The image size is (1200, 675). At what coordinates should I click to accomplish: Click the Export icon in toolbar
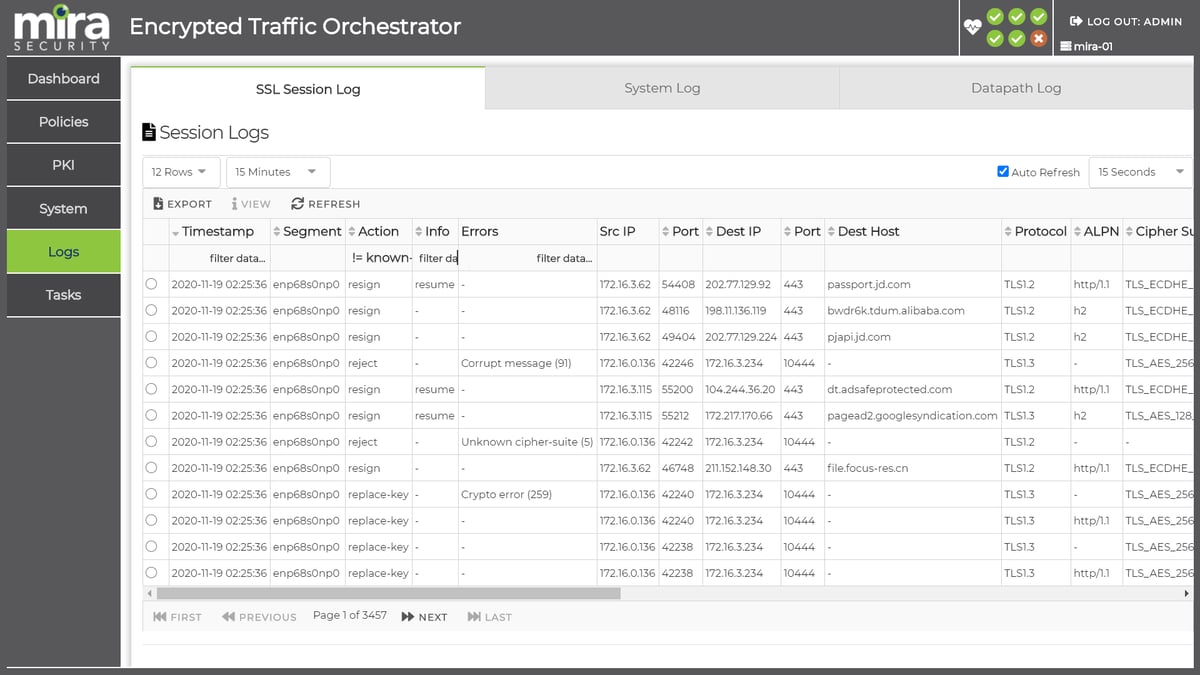tap(158, 203)
